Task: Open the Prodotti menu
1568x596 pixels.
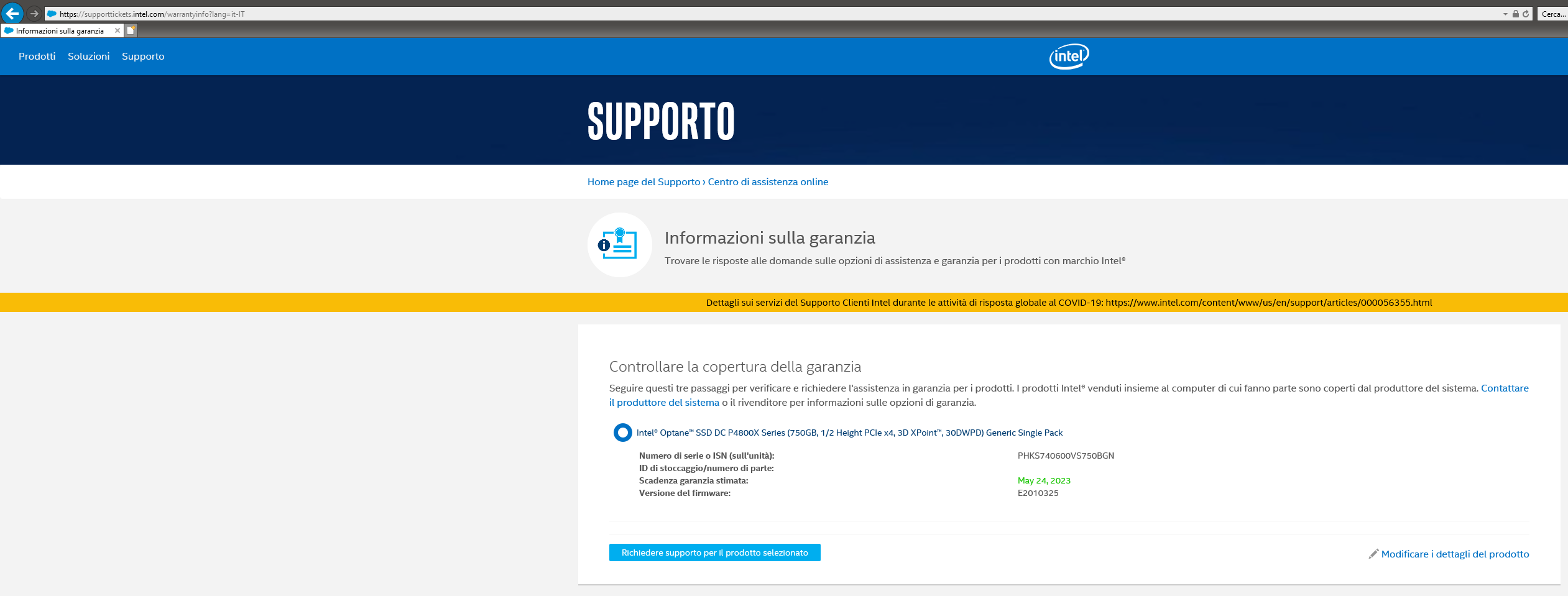Action: click(37, 57)
